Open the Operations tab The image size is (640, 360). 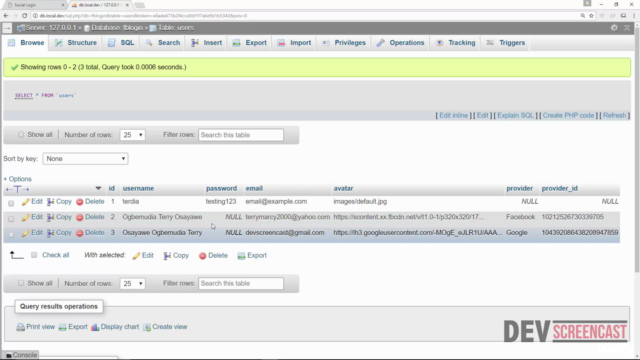tap(400, 43)
